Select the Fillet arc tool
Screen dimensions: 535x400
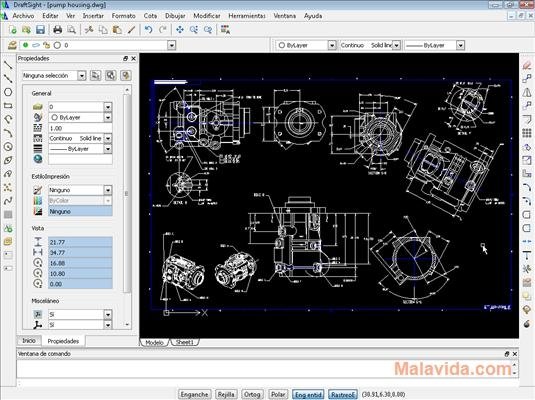527,187
